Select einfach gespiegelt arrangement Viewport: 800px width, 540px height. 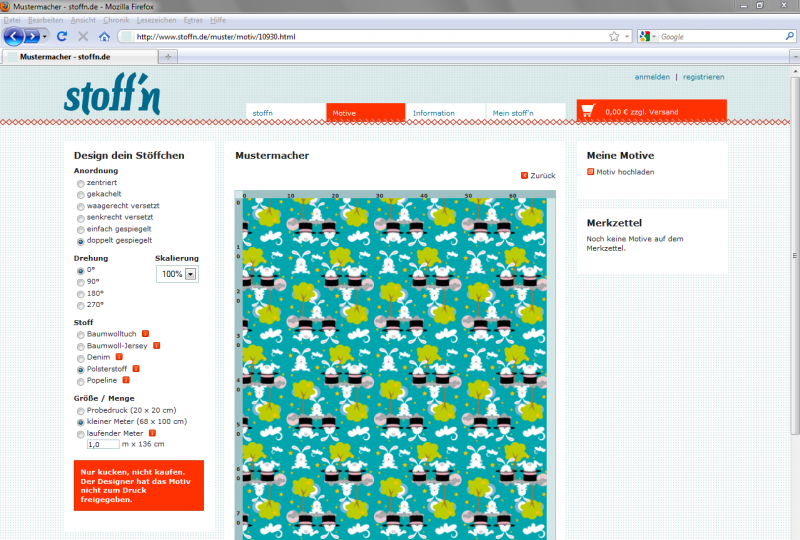[x=81, y=230]
